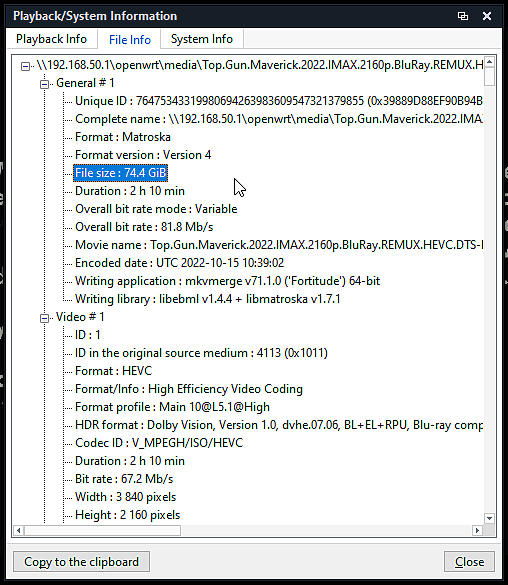Viewport: 508px width, 585px height.
Task: Select the Video 'Duration : 2 h 10 min' row
Action: pyautogui.click(x=130, y=461)
